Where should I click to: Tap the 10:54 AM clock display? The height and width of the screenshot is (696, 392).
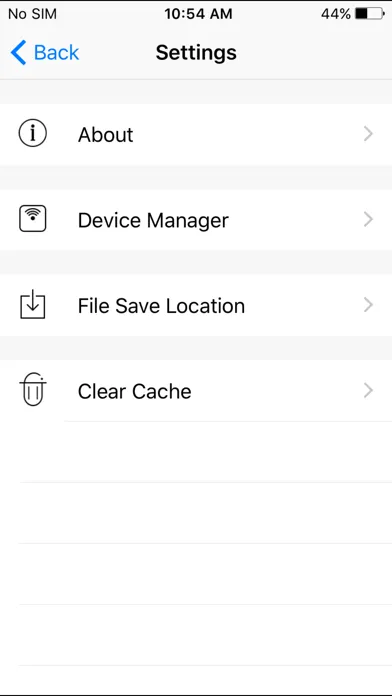click(x=198, y=14)
